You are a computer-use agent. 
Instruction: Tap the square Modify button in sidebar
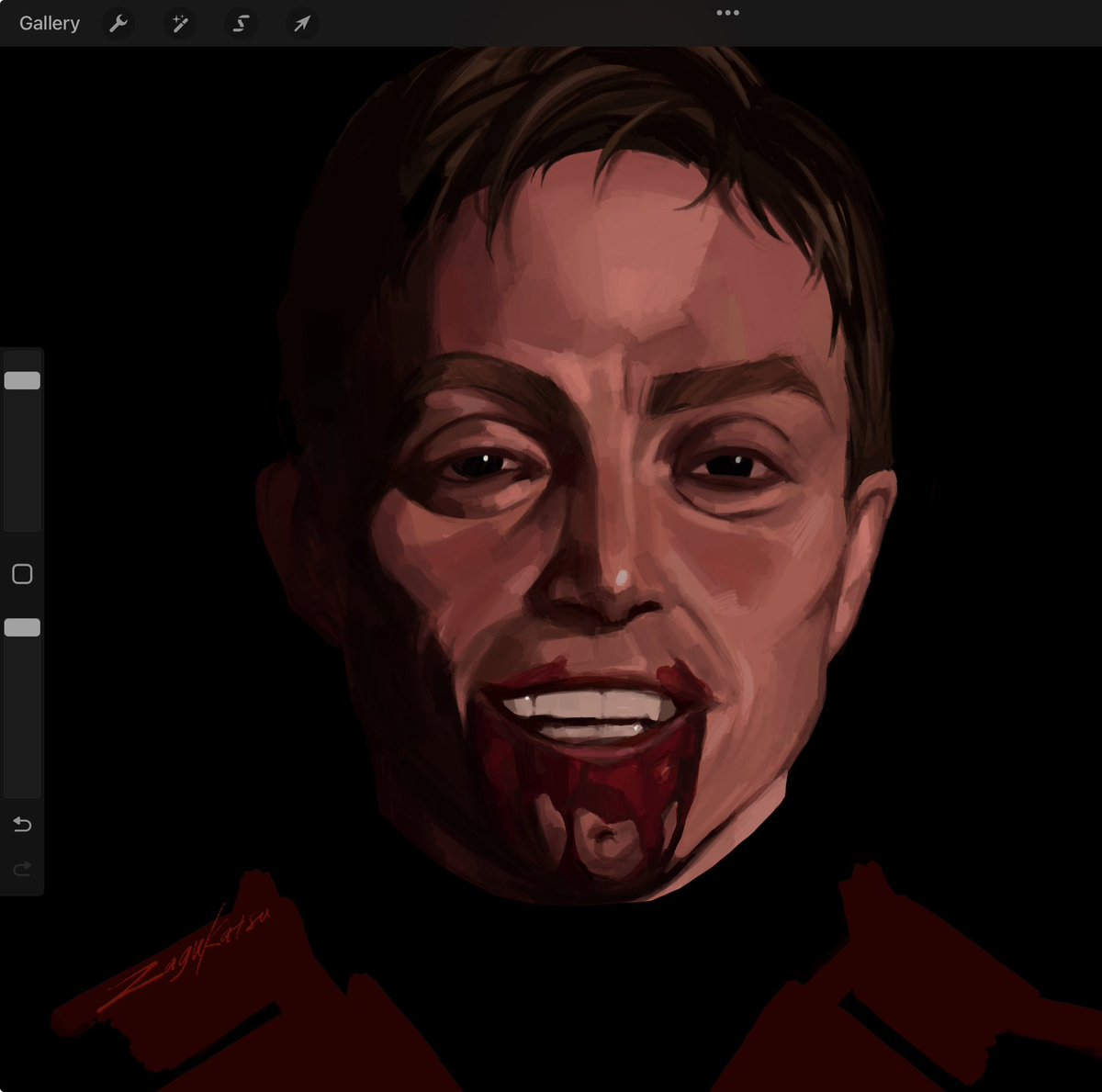coord(22,574)
